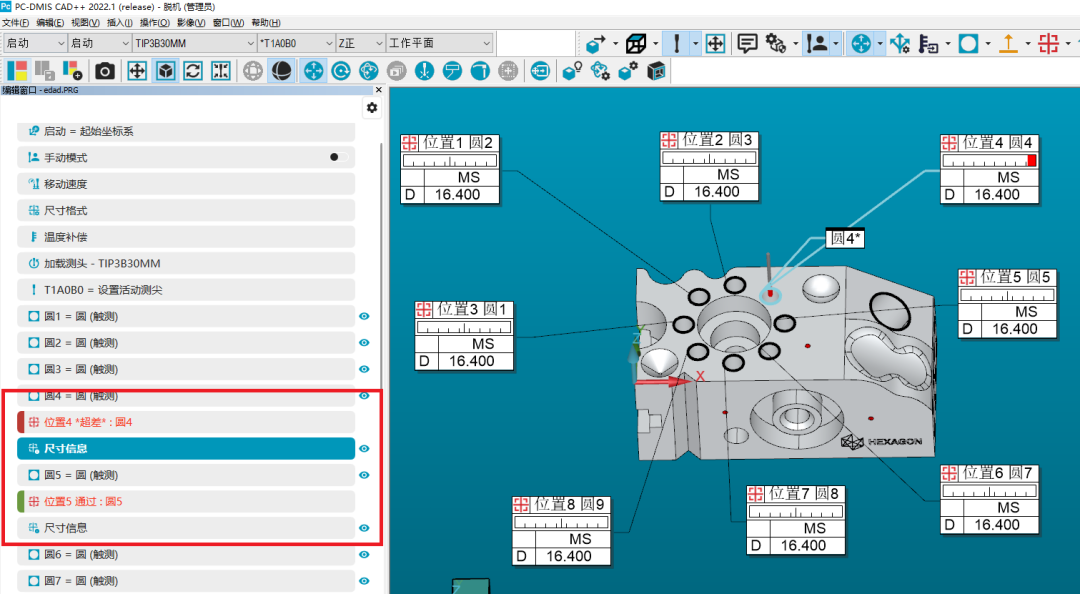Toggle visibility eye for 圆5
Screen dimensions: 1080x594
[x=364, y=475]
